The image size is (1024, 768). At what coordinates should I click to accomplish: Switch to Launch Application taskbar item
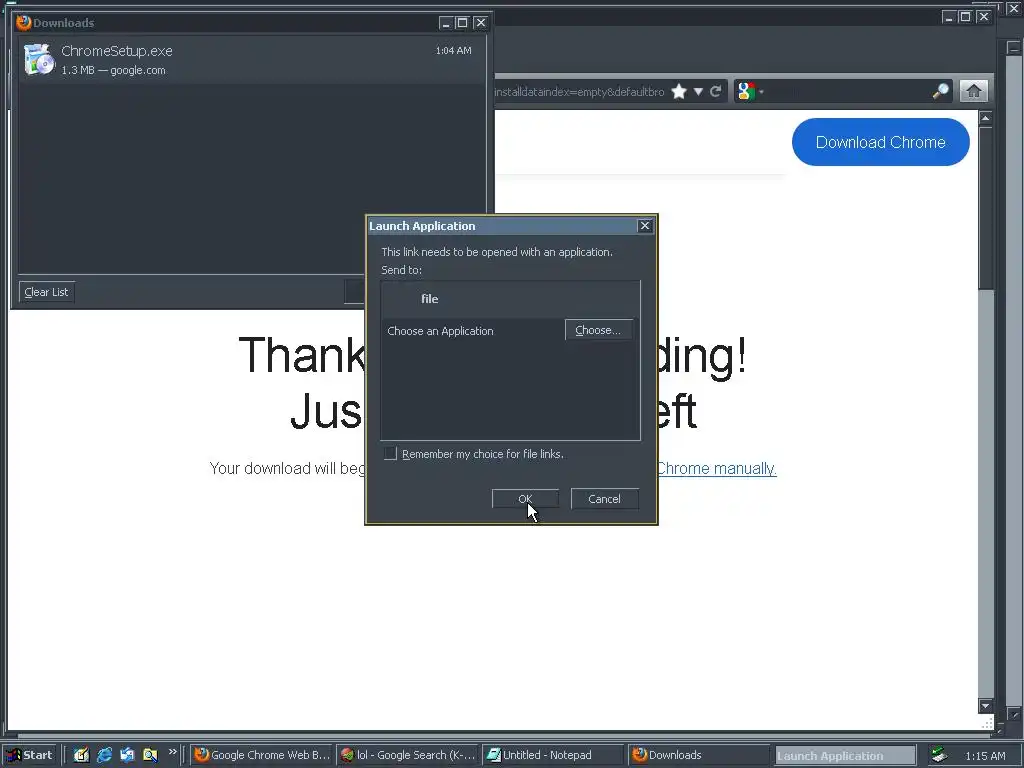click(844, 756)
